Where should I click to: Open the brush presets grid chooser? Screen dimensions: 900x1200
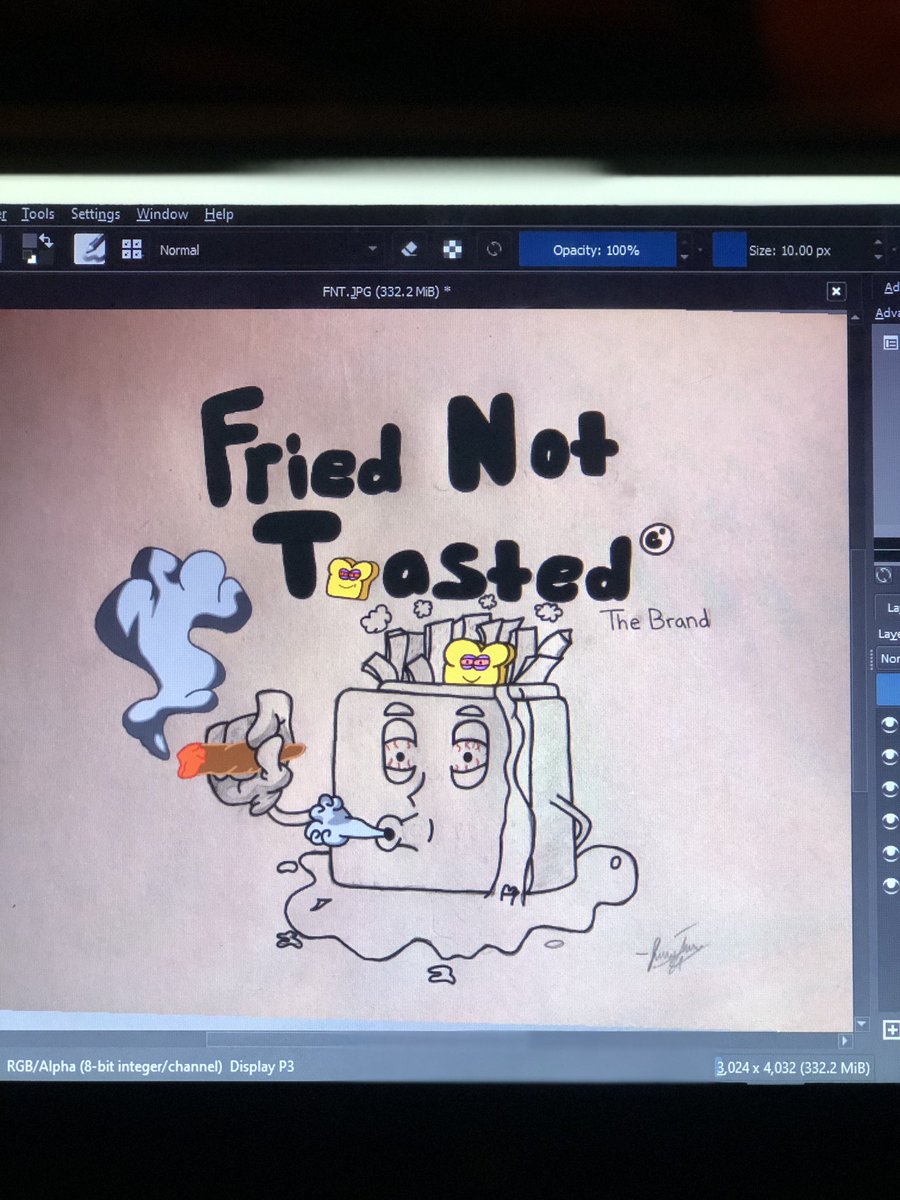[132, 249]
